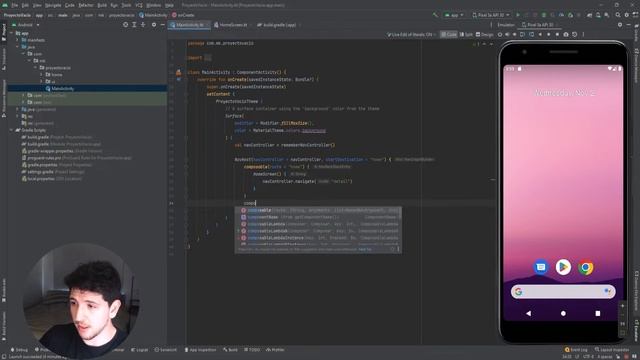Open Logcat tool window at bottom

(140, 350)
